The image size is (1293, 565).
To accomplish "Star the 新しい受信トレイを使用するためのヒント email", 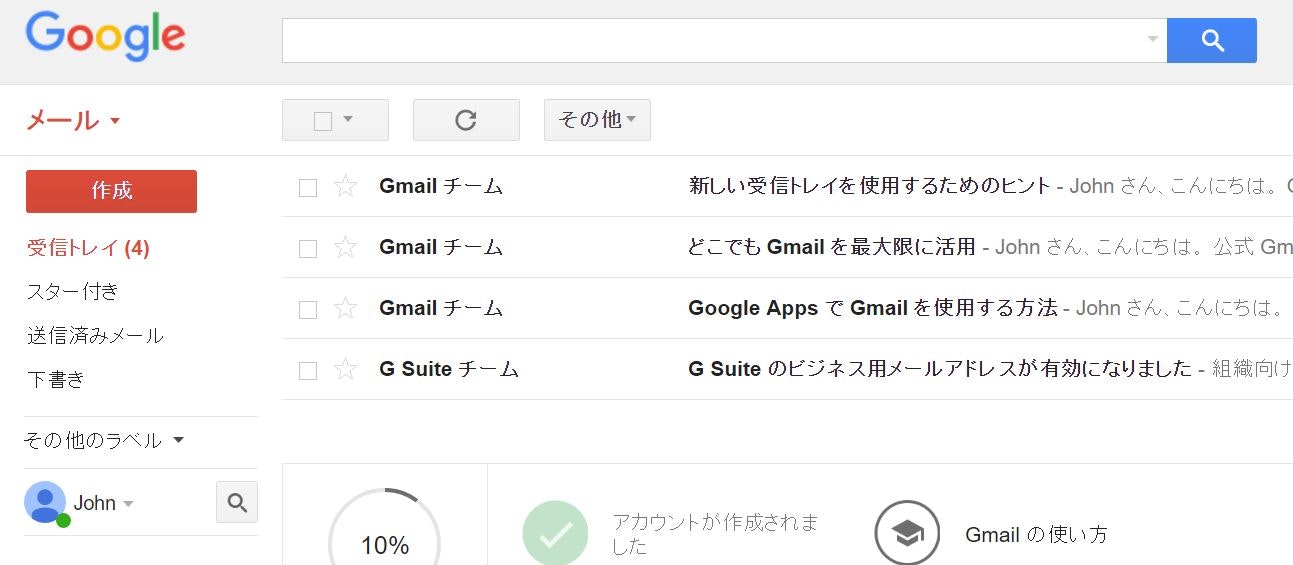I will click(x=345, y=186).
